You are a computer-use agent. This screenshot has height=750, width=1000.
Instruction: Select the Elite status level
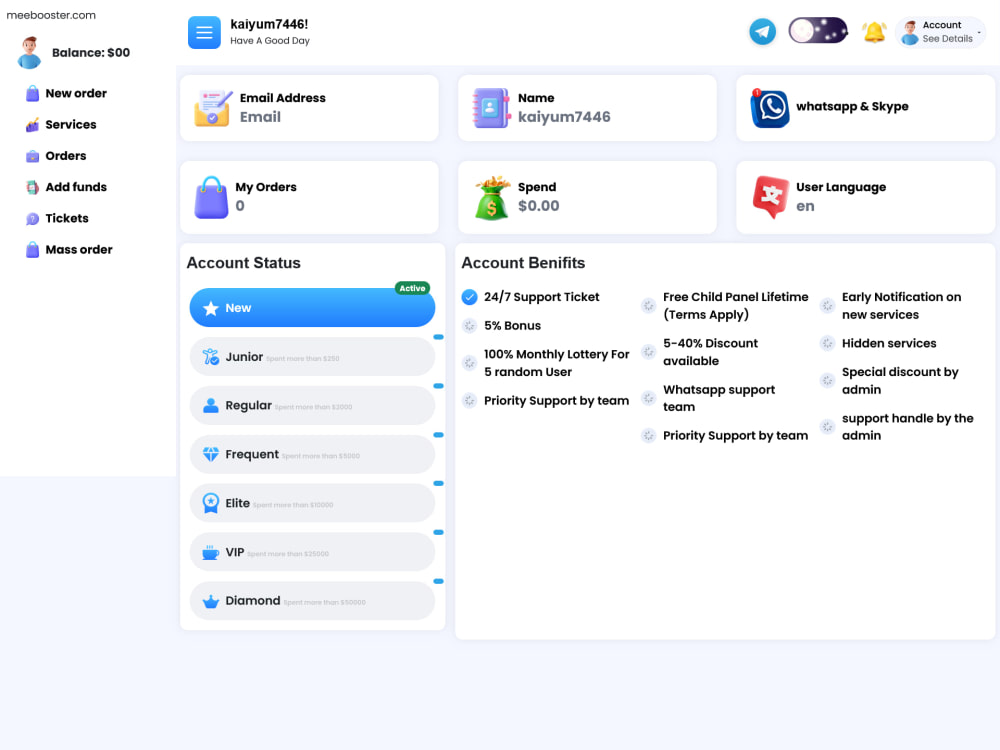pos(312,503)
